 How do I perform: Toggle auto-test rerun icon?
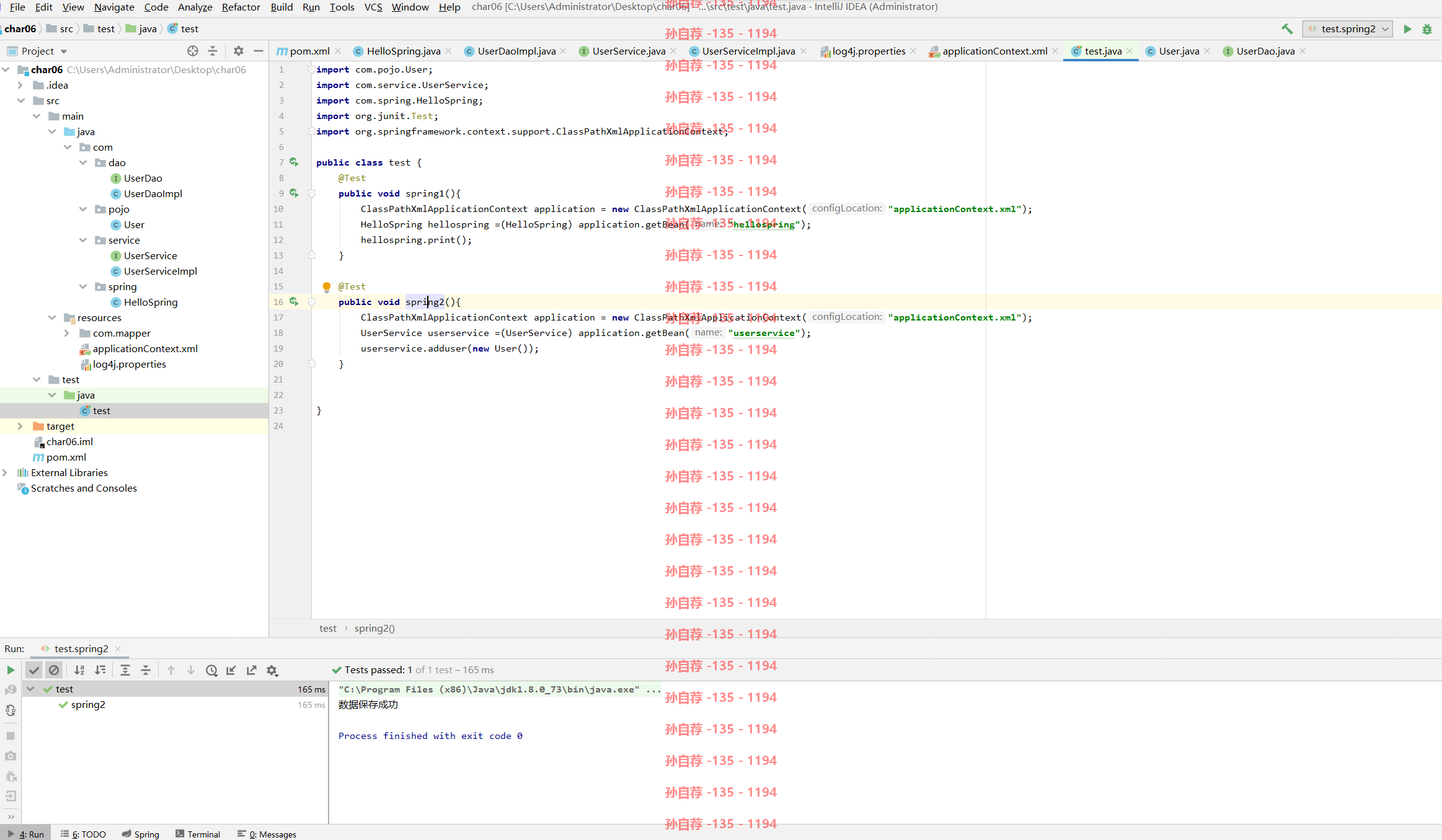click(x=11, y=711)
